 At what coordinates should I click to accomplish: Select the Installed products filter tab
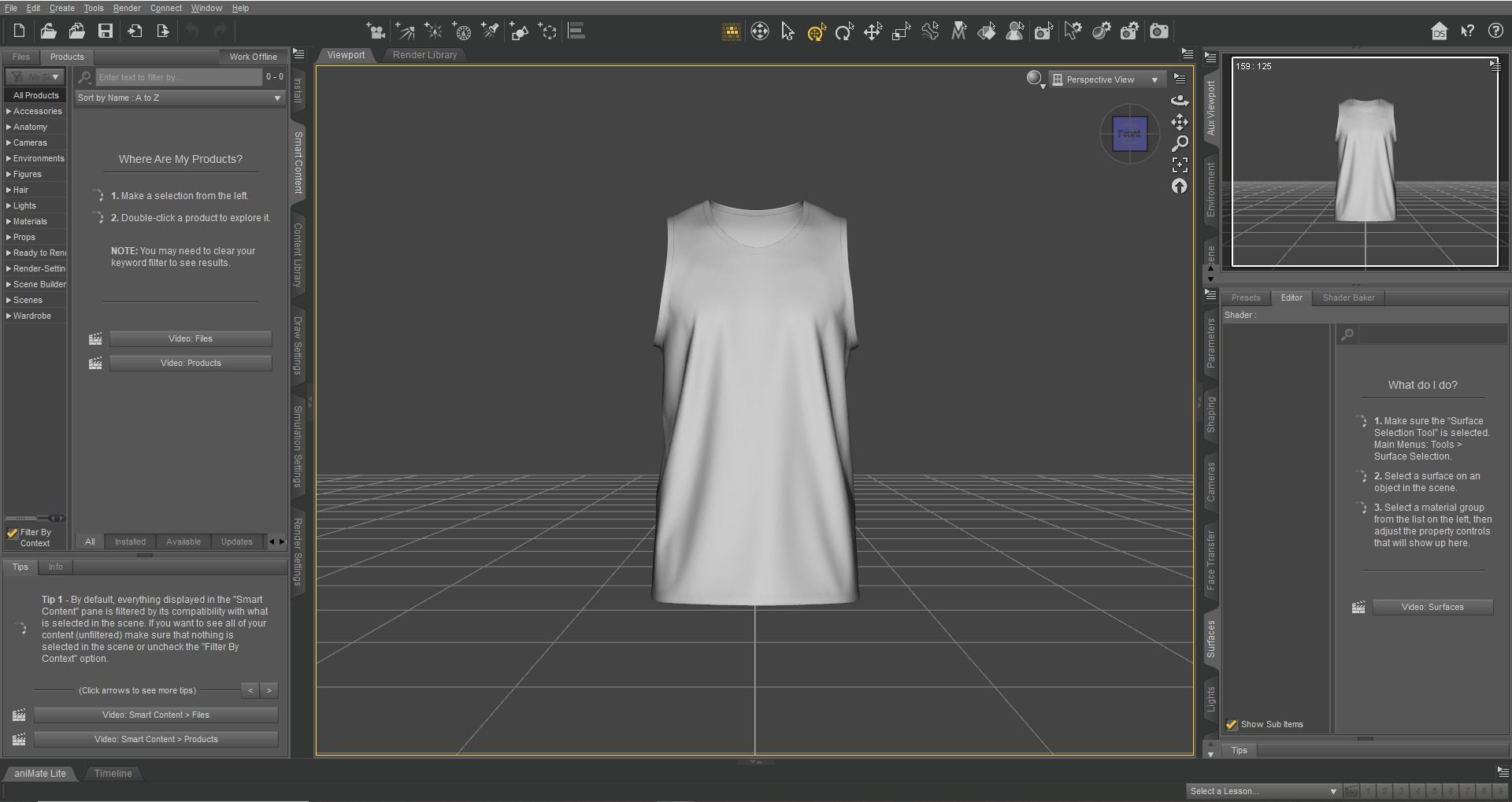[x=130, y=541]
